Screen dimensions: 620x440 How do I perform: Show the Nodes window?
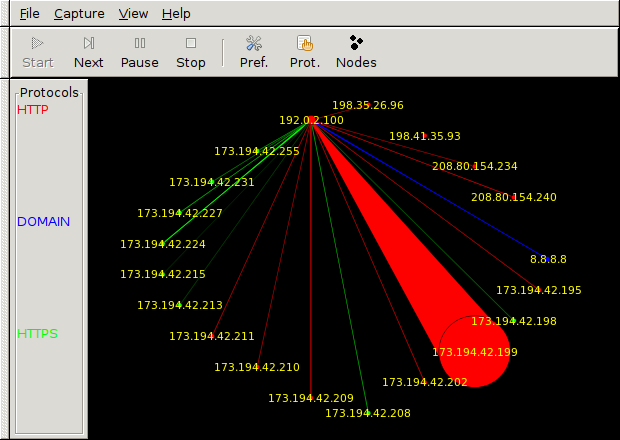pyautogui.click(x=356, y=44)
